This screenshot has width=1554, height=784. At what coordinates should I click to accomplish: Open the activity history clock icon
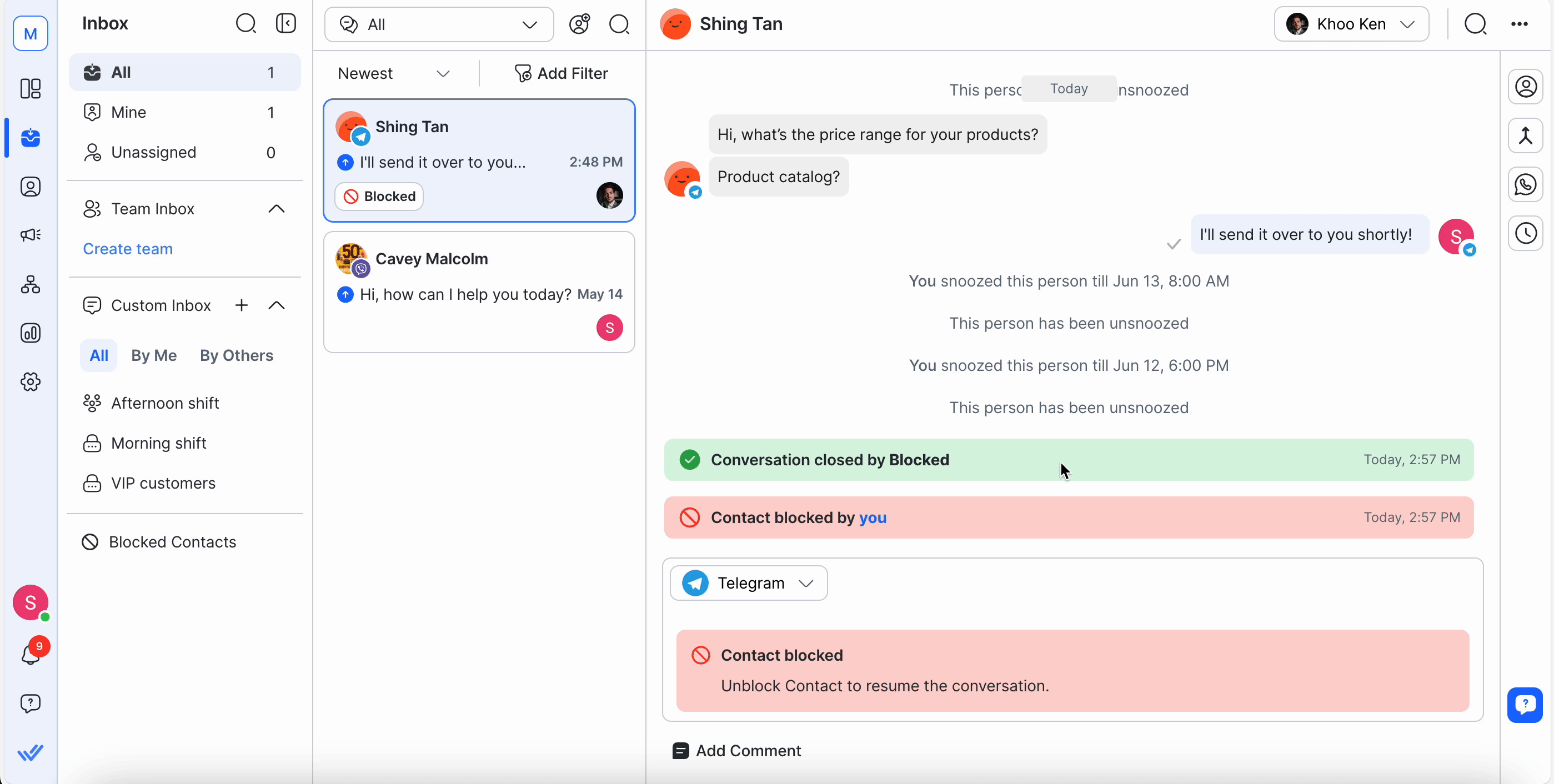(1526, 233)
